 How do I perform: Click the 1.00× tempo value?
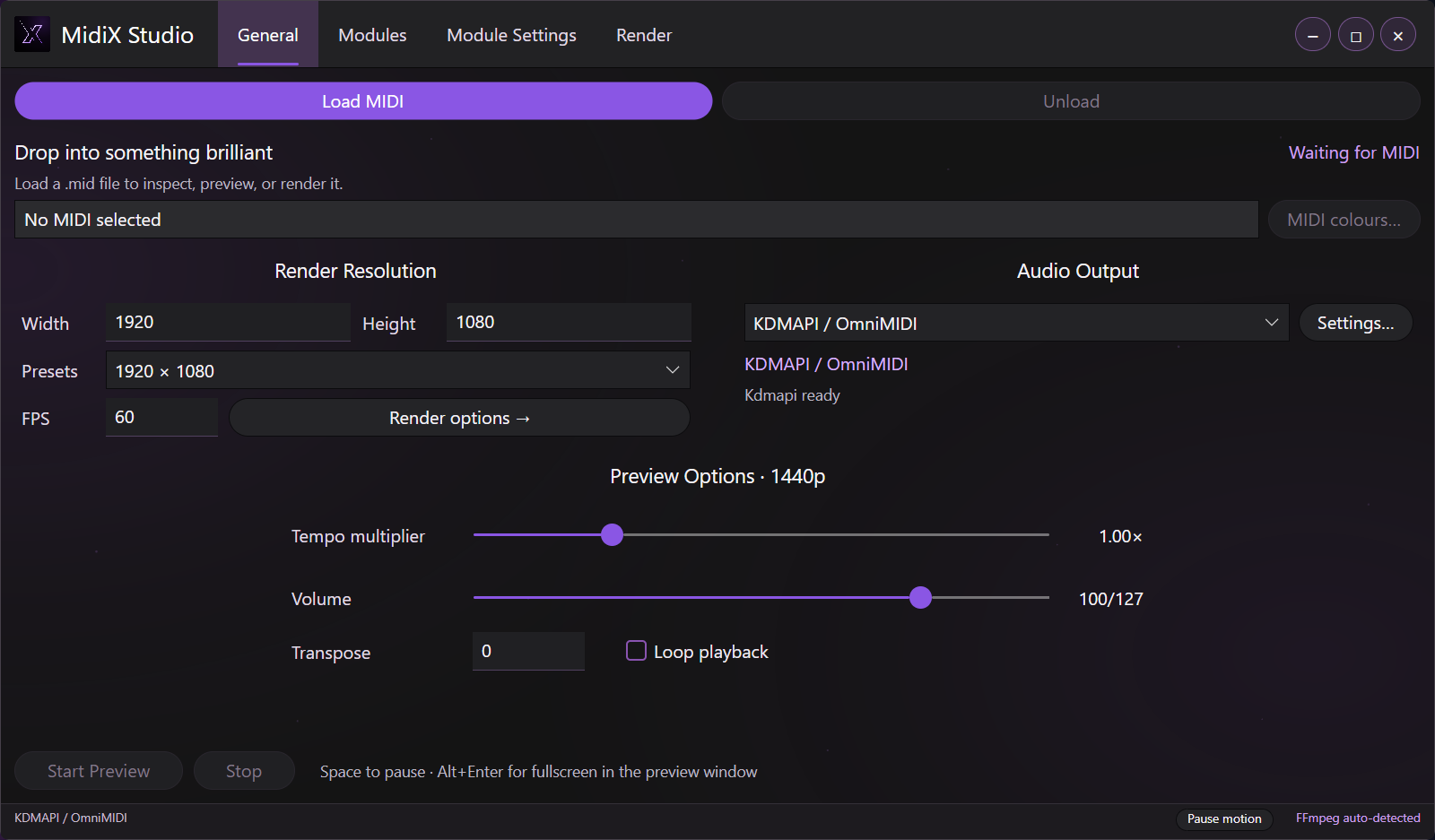[1120, 536]
